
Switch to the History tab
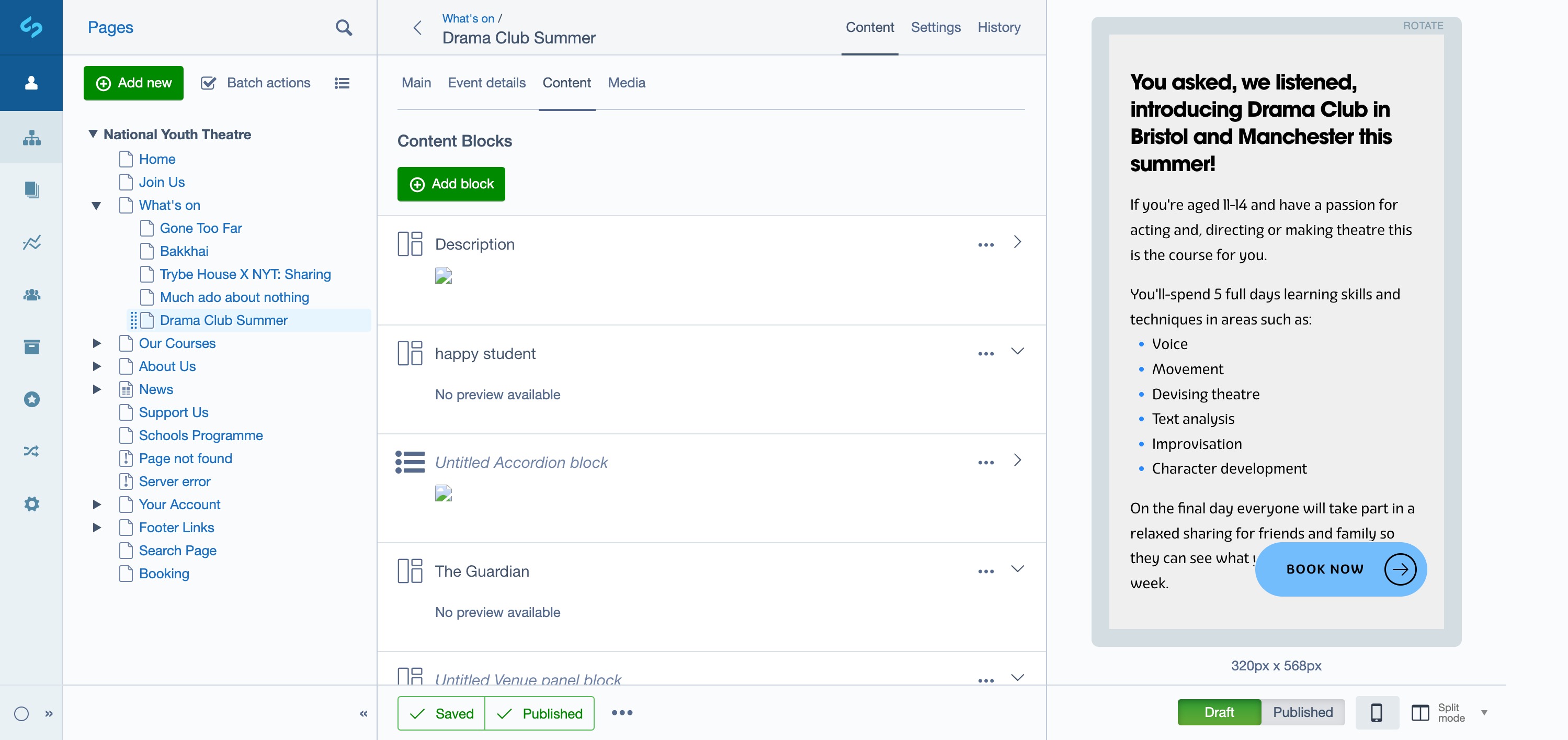998,27
